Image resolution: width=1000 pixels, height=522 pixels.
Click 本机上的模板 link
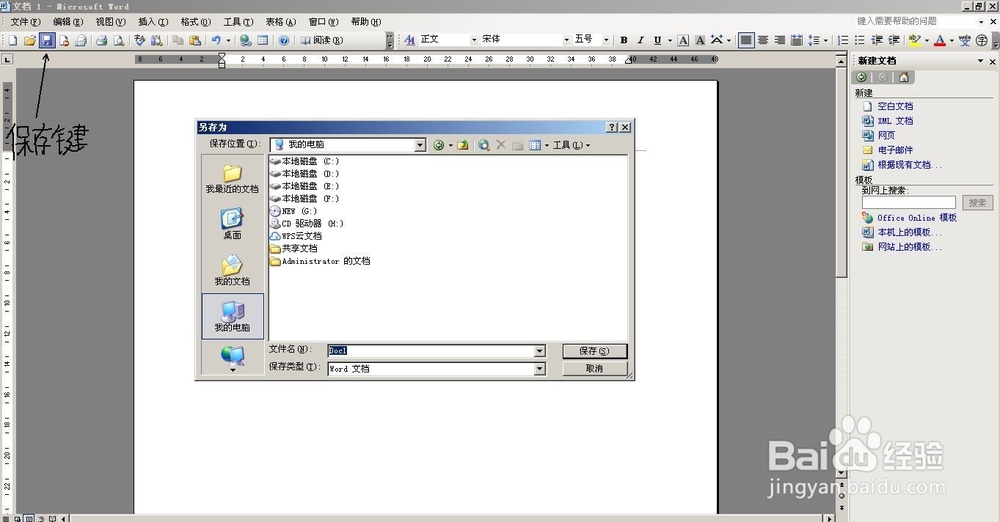909,233
